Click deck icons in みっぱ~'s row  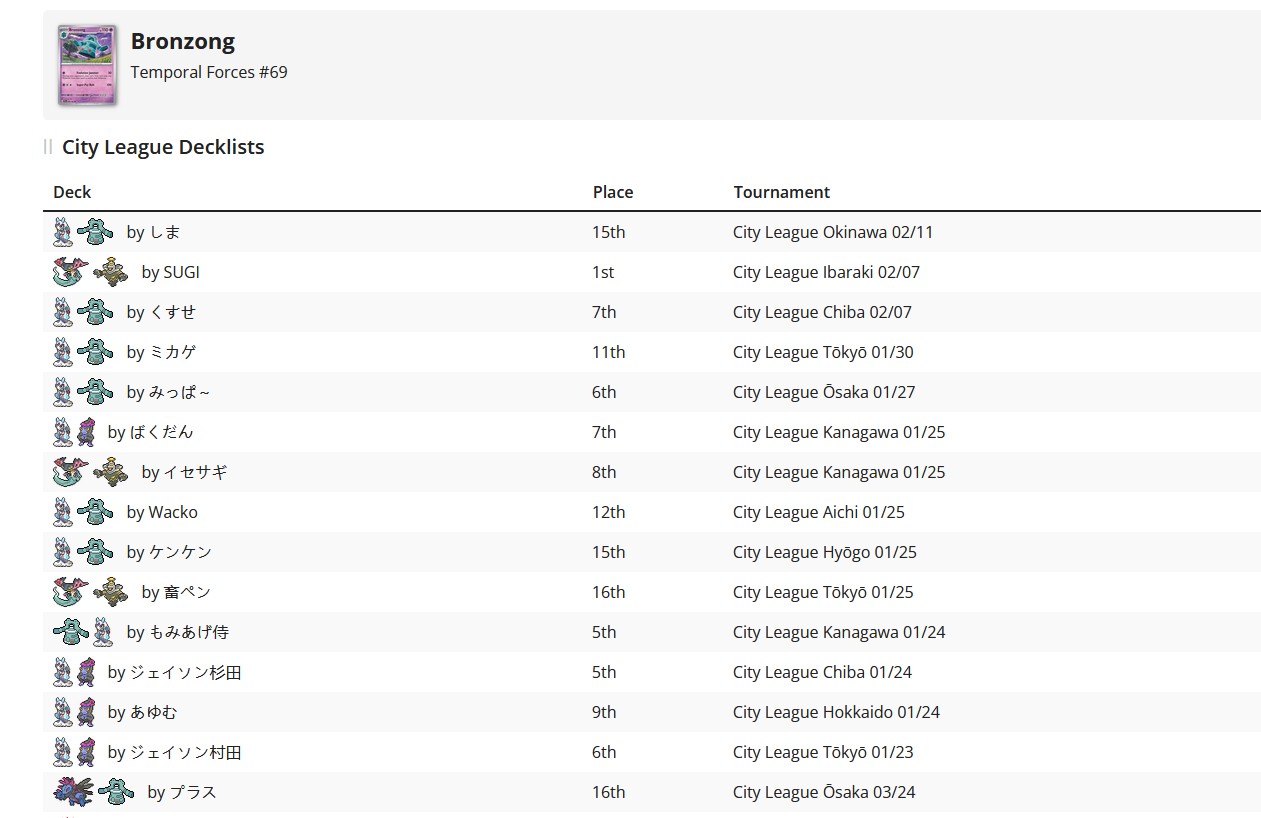click(x=83, y=392)
